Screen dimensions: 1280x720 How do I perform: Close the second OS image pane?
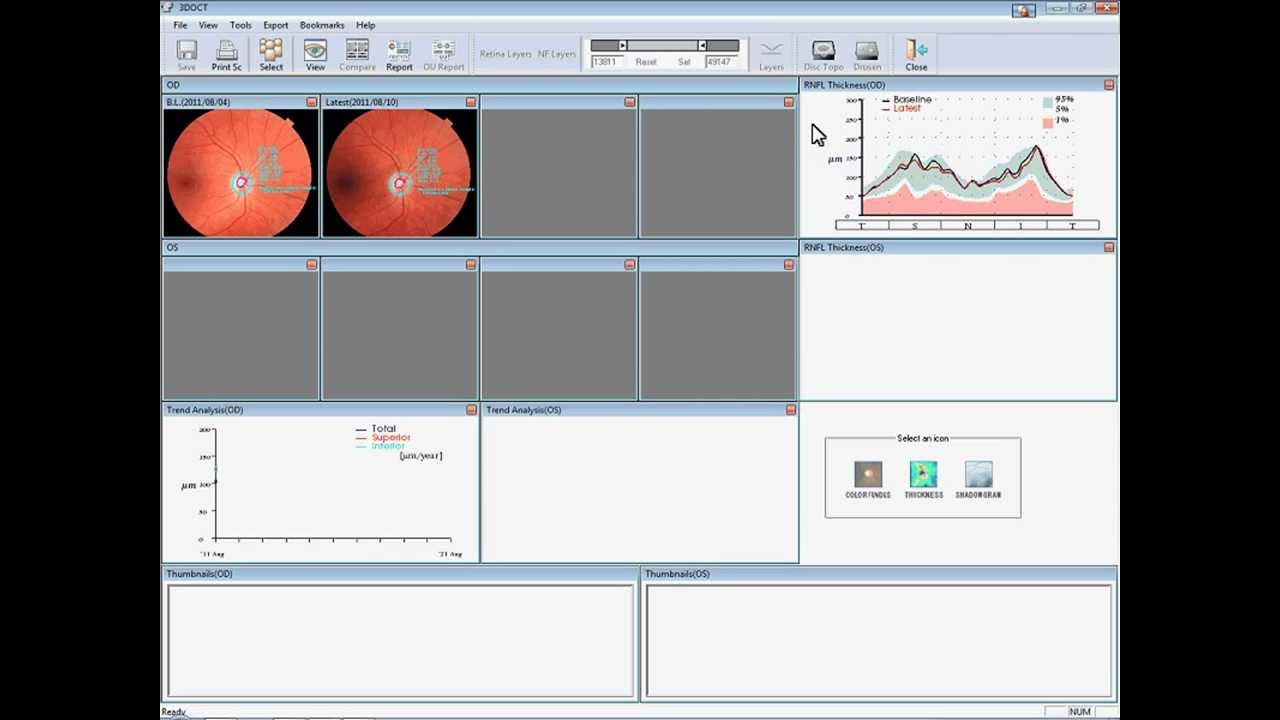pos(471,265)
